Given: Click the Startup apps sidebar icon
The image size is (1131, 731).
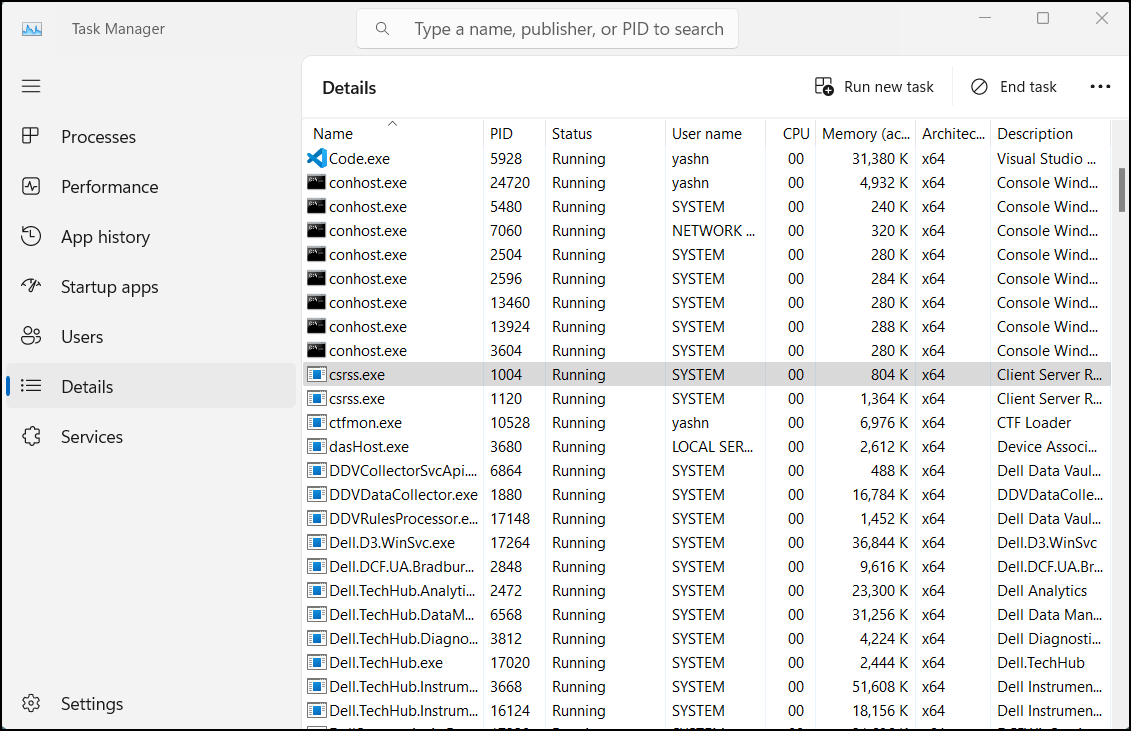Looking at the screenshot, I should 31,286.
